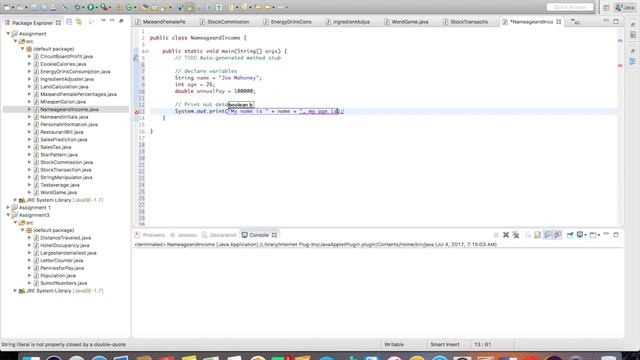Collapse the Assignment3 project node
Image resolution: width=640 pixels, height=360 pixels.
8,215
